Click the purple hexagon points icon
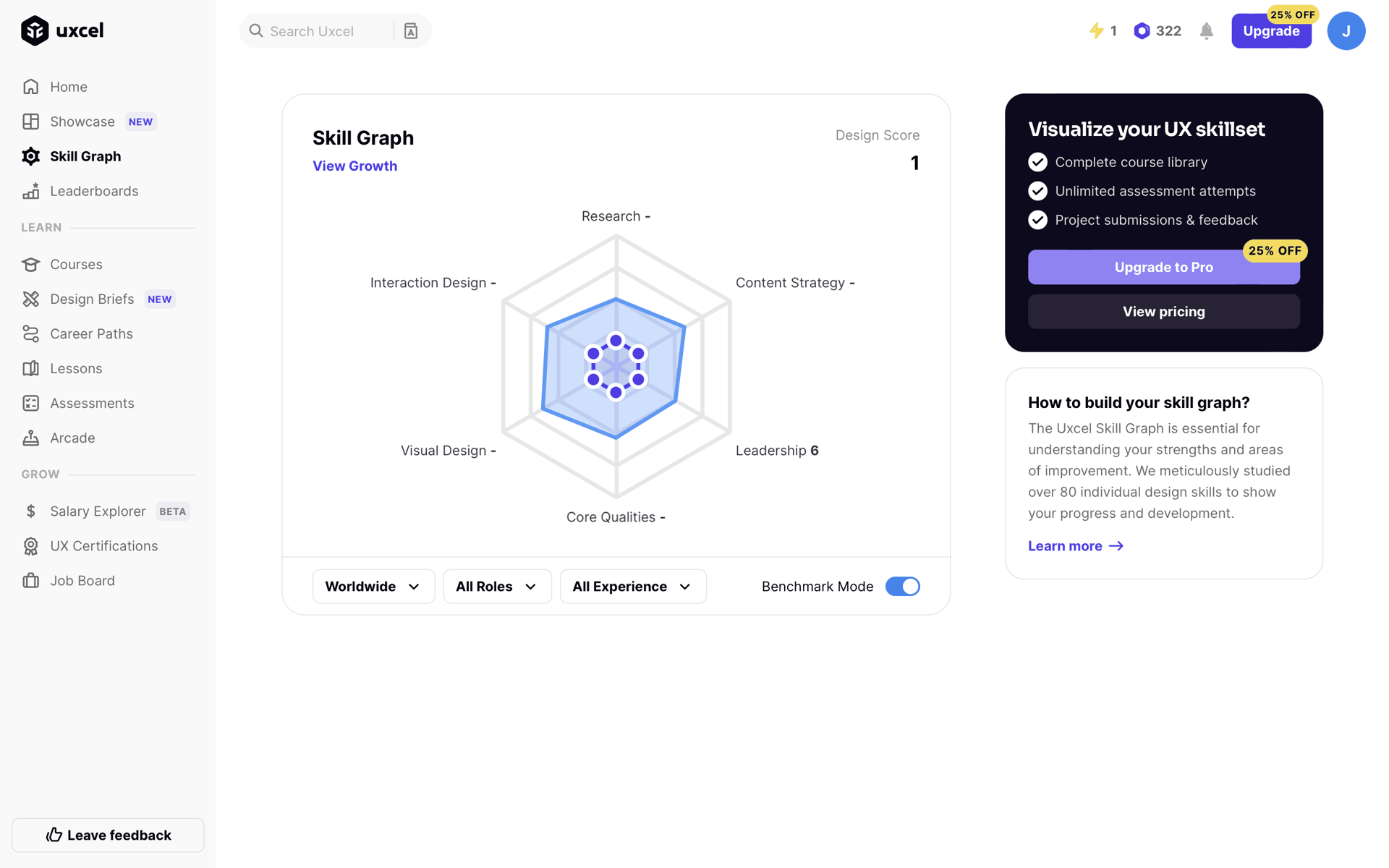 [1142, 30]
